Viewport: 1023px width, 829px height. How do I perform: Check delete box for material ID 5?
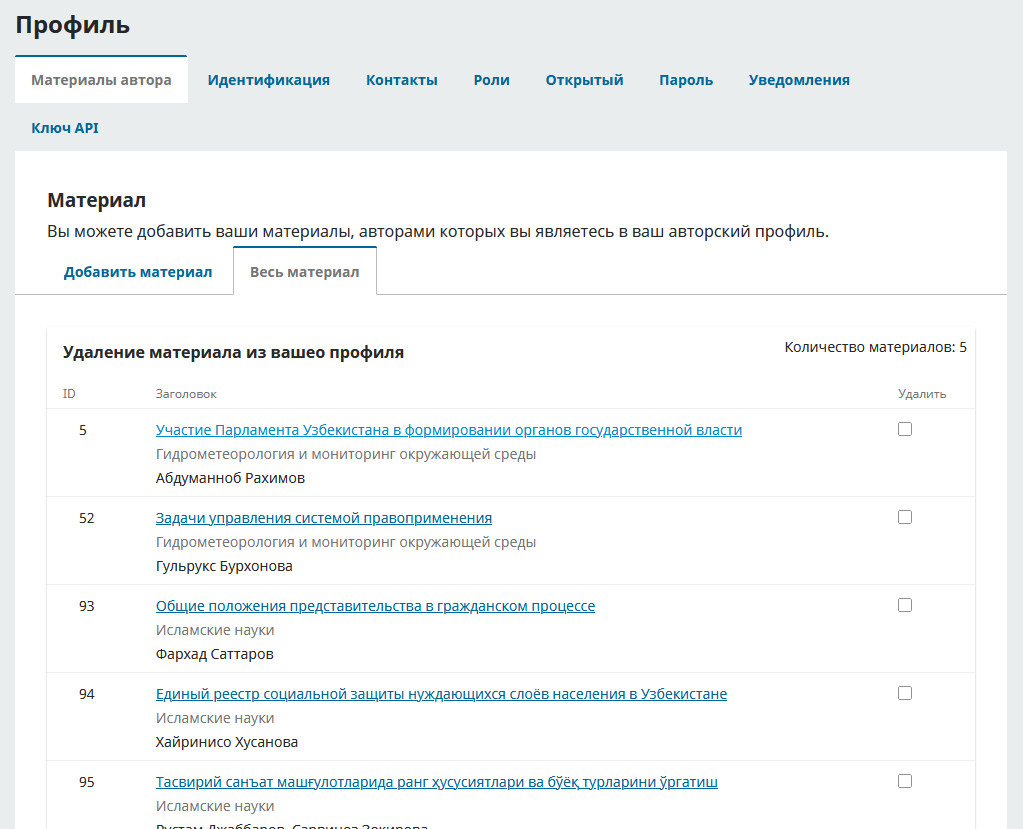pyautogui.click(x=905, y=429)
